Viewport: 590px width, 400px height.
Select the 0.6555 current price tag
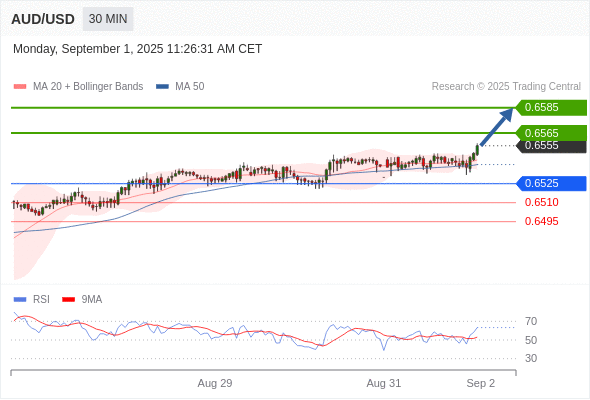coord(551,146)
